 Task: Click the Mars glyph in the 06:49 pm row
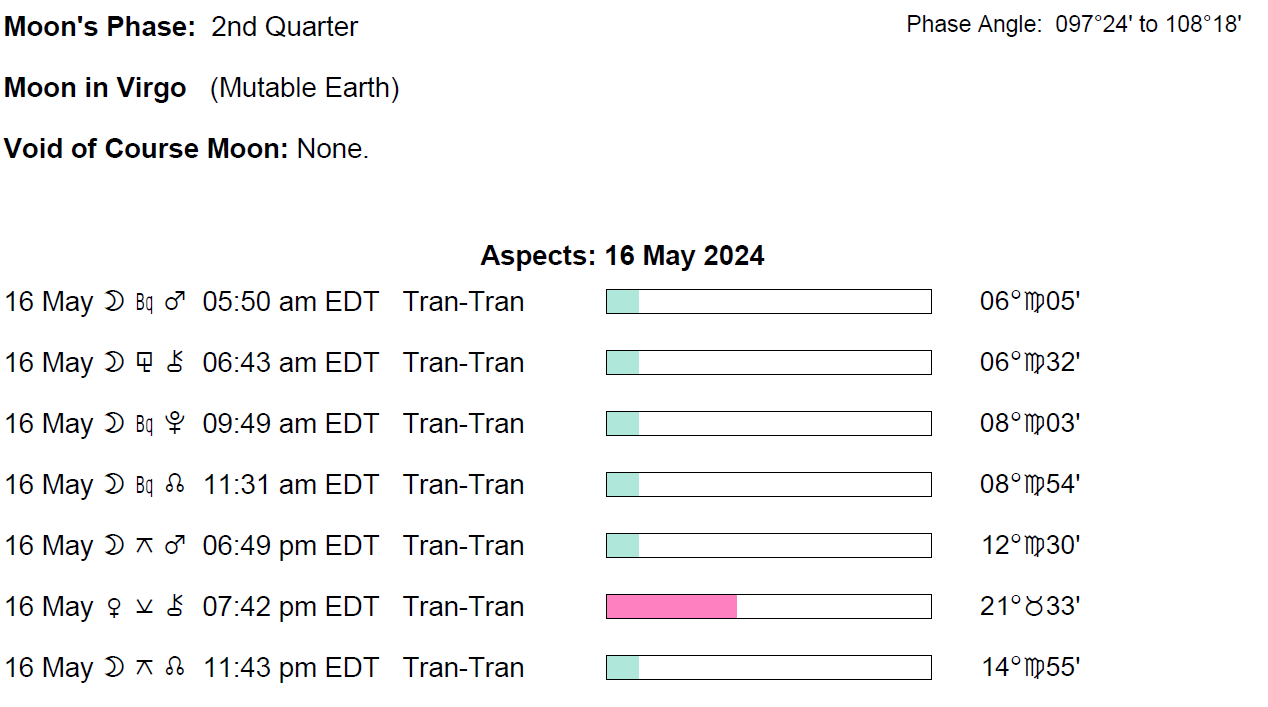click(175, 546)
